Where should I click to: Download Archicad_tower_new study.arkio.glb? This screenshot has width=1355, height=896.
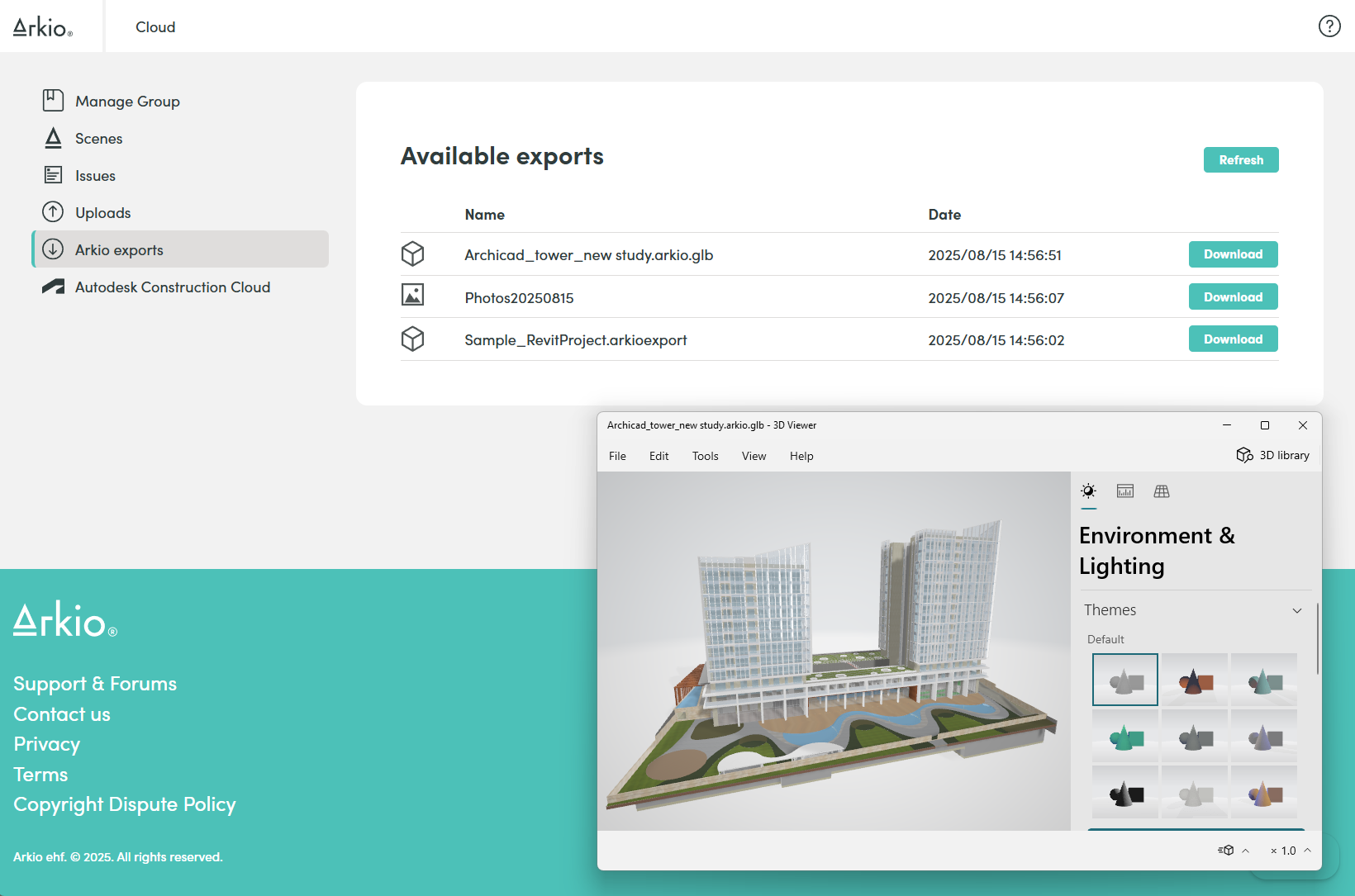point(1233,254)
